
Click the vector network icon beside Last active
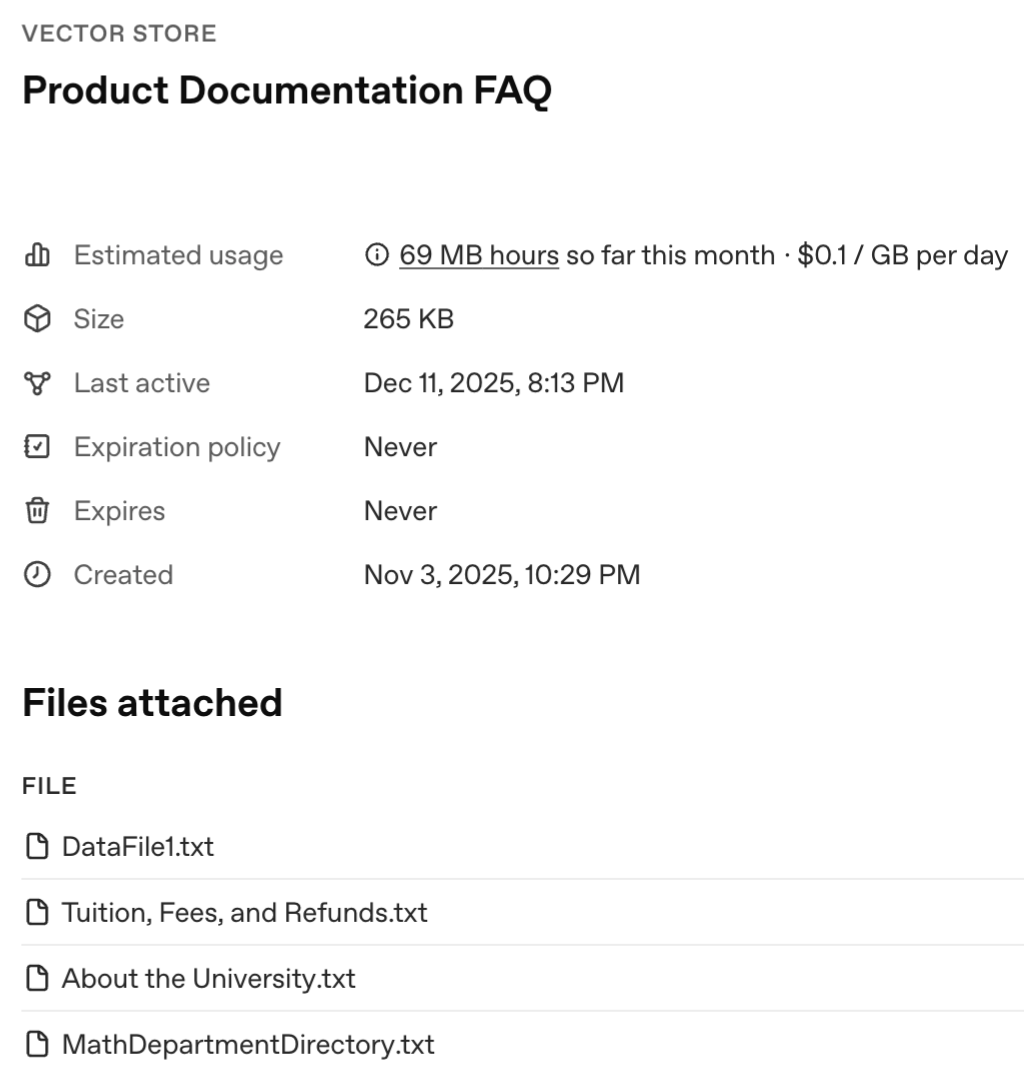[x=37, y=383]
